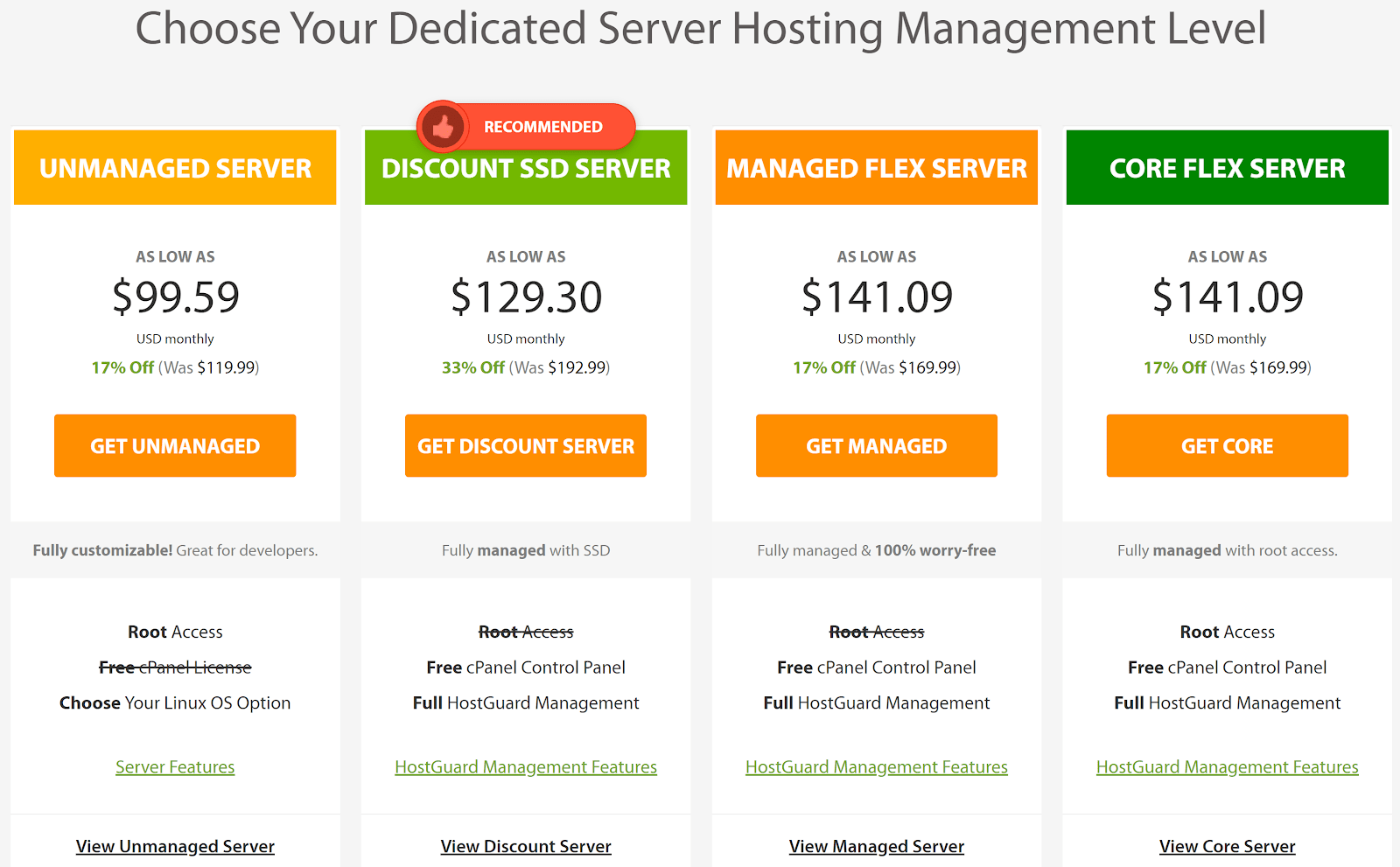1400x867 pixels.
Task: Click the $129.30 price text
Action: 525,297
